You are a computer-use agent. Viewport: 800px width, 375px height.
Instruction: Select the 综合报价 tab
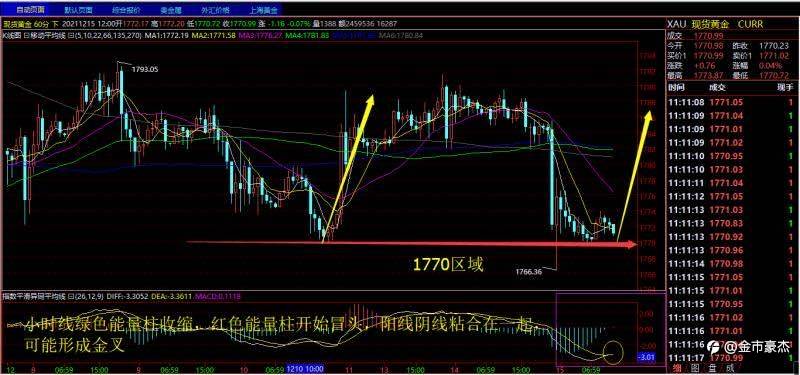(x=126, y=10)
